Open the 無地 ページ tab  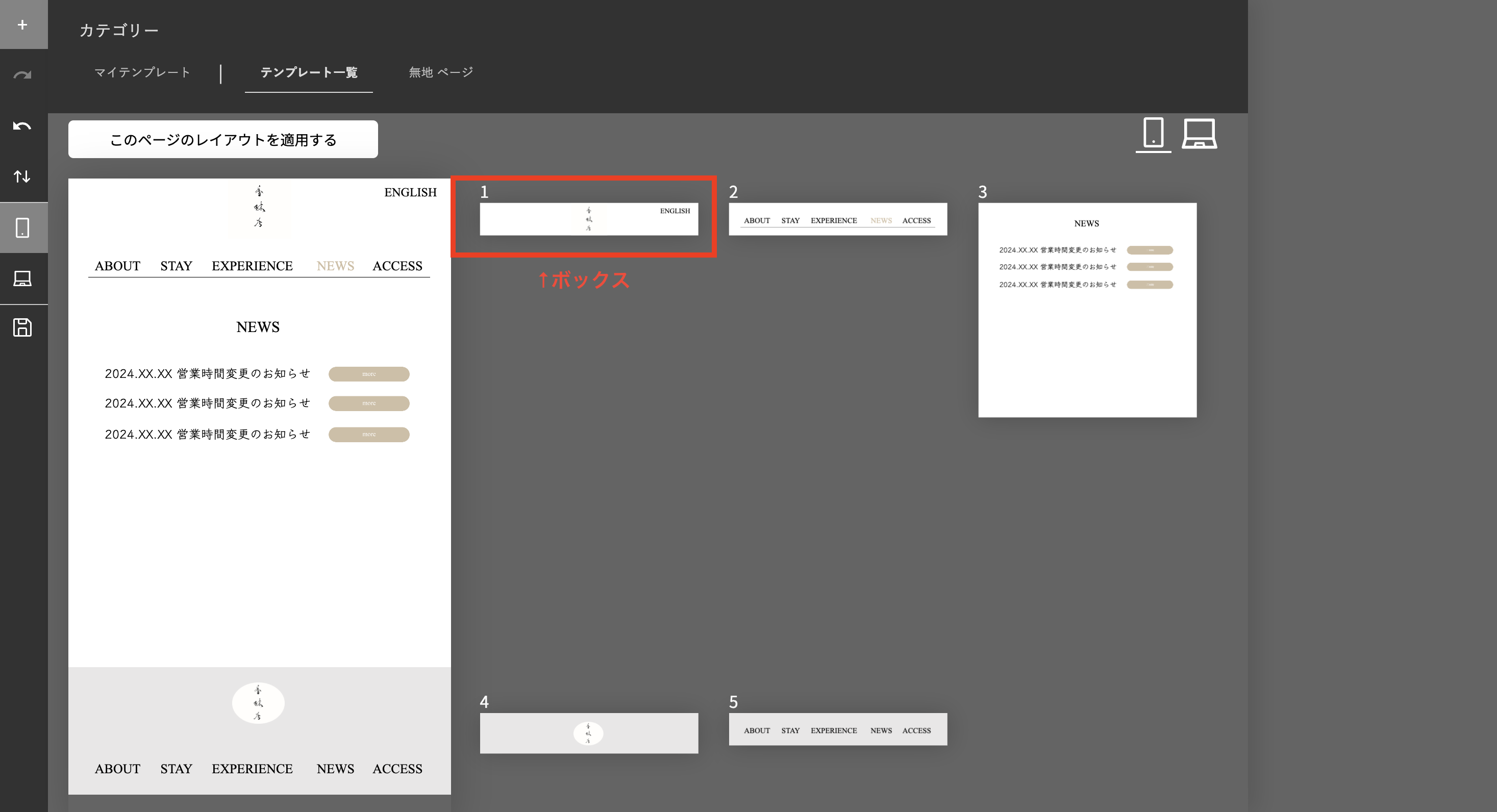(x=441, y=72)
